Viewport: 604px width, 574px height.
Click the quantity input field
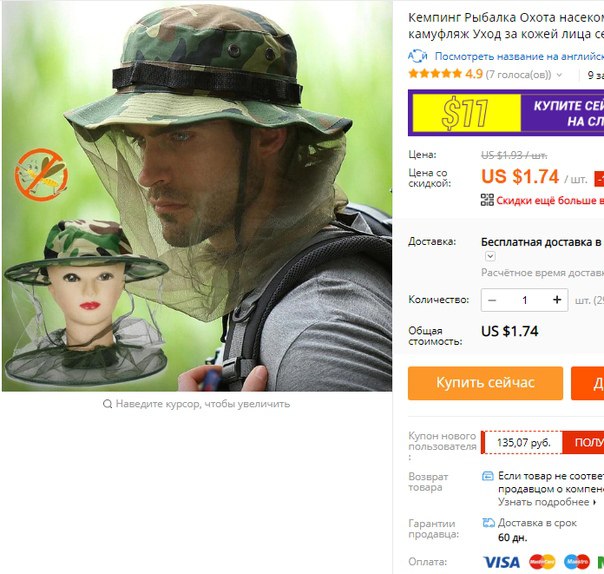click(x=524, y=300)
